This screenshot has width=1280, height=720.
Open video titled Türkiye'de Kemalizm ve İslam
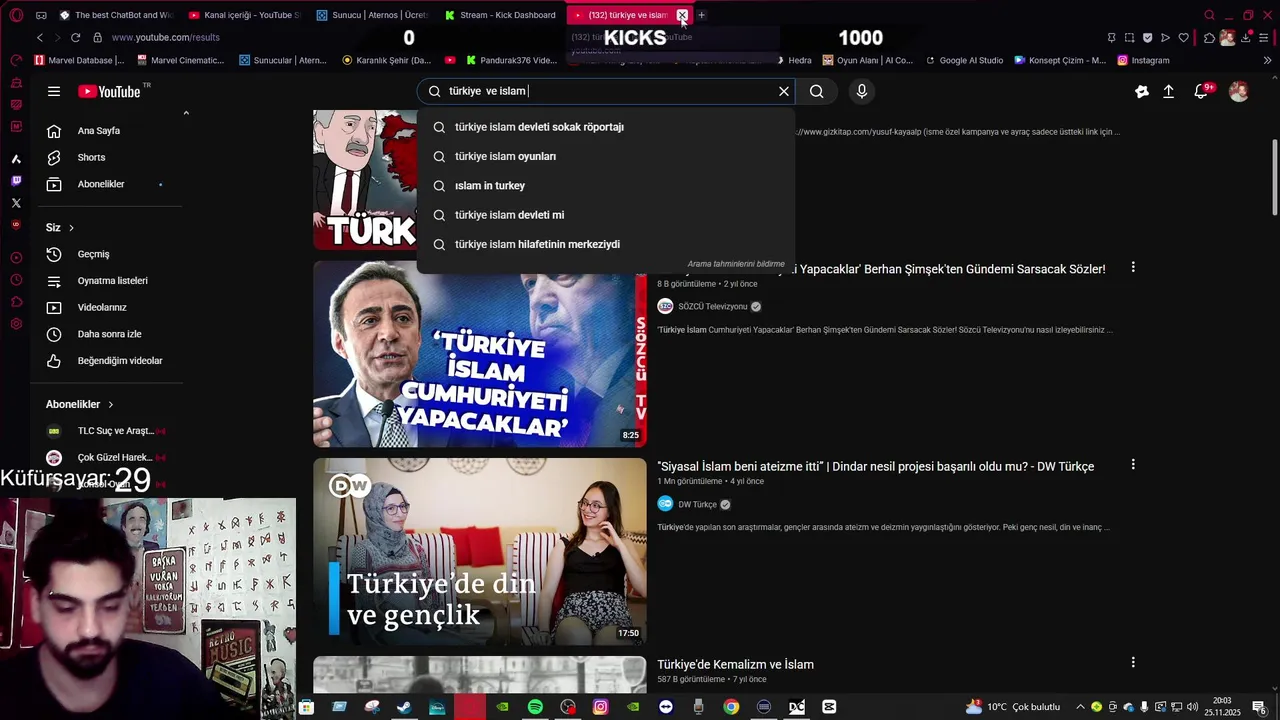point(735,665)
